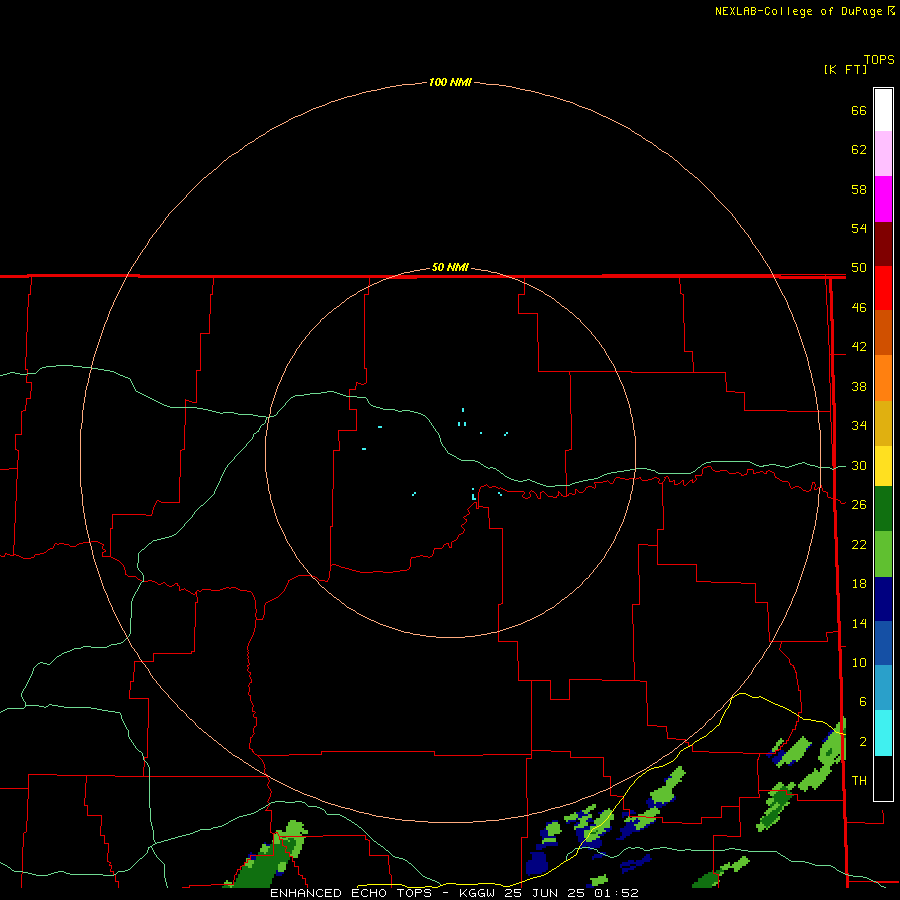Viewport: 900px width, 900px height.
Task: Click legend value 58
Action: tap(859, 189)
